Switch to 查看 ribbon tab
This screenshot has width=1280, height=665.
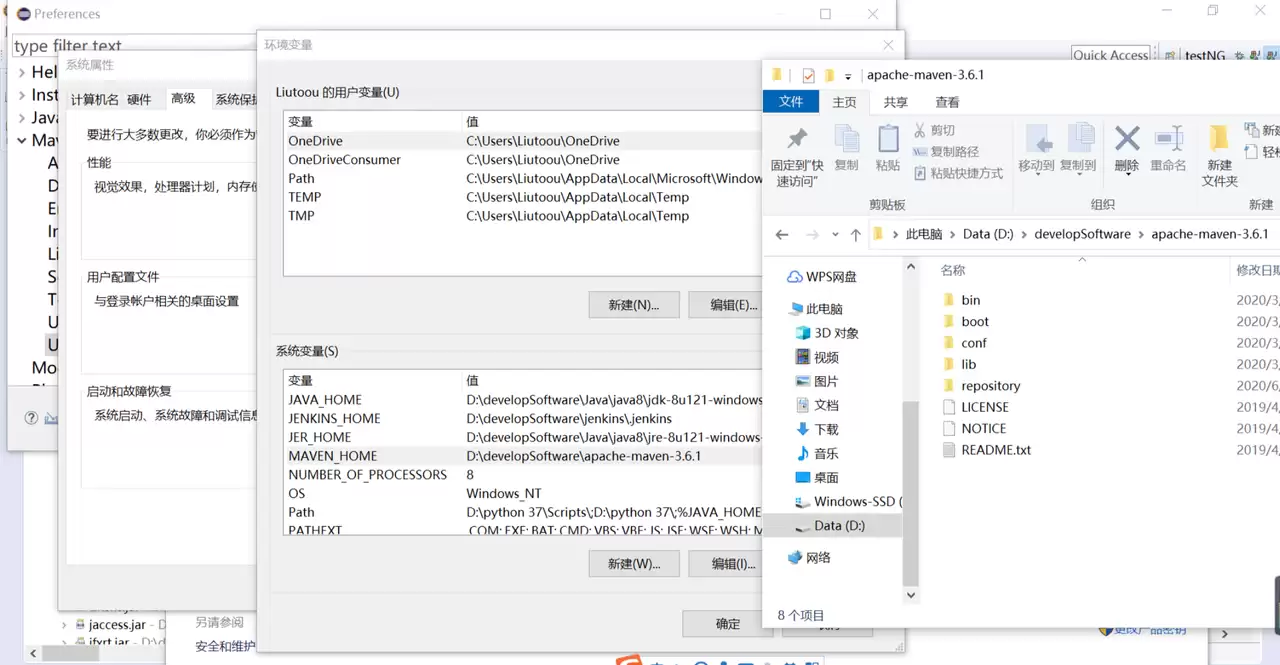(947, 102)
